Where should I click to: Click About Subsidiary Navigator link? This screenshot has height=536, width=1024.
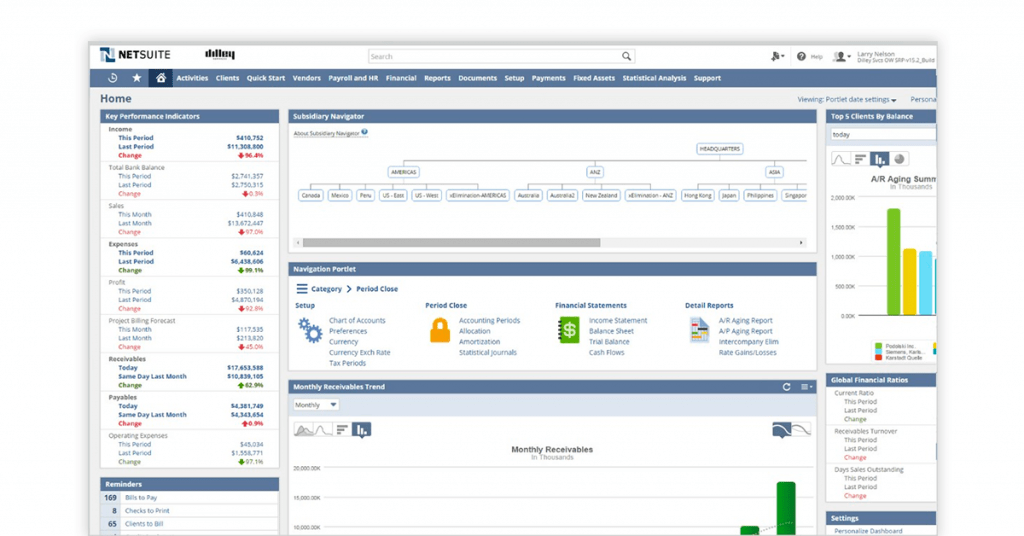point(327,133)
